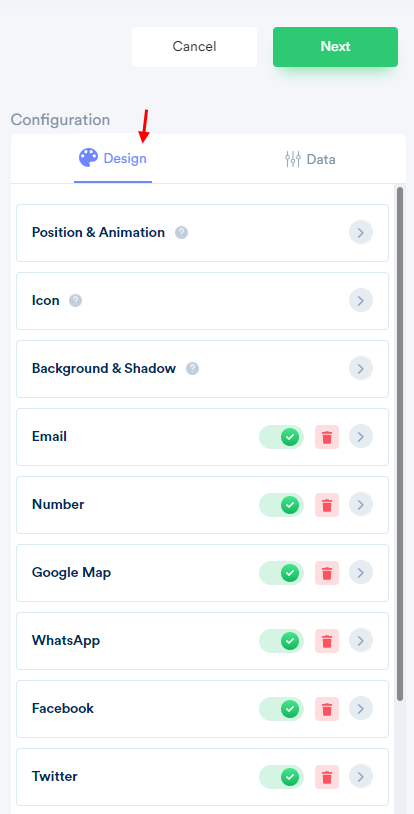This screenshot has width=414, height=814.
Task: Select the Design tab
Action: point(113,158)
